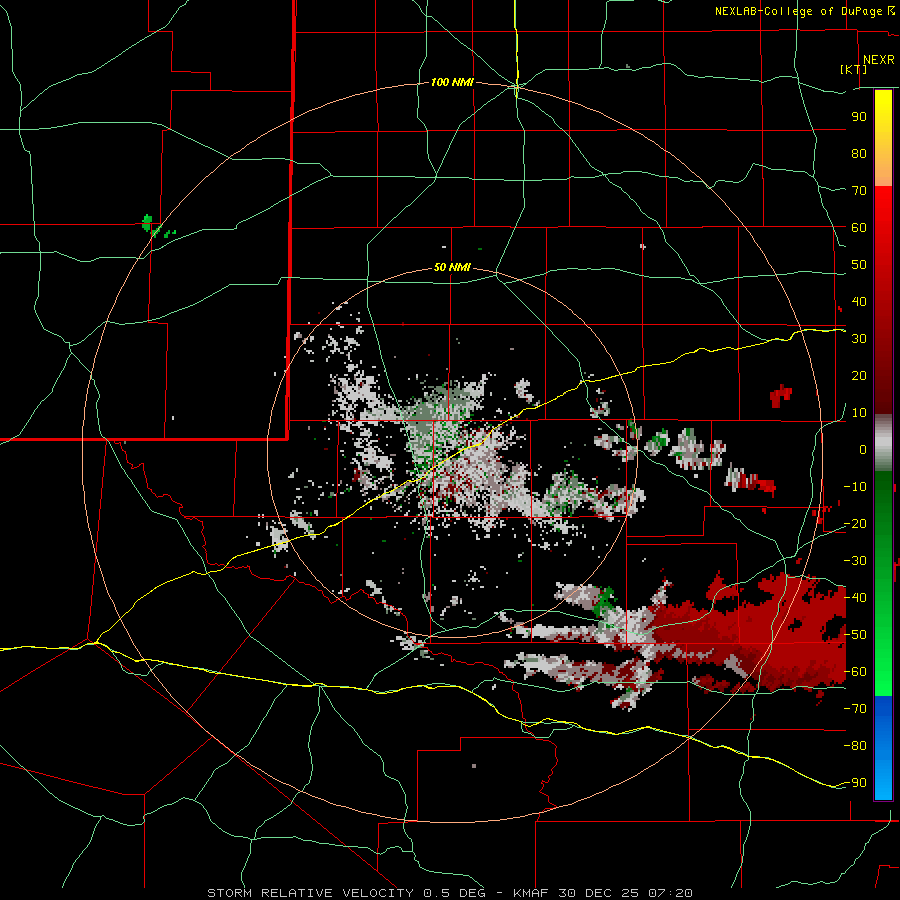The height and width of the screenshot is (900, 900).
Task: Select the blue segment of the velocity color bar
Action: (883, 748)
